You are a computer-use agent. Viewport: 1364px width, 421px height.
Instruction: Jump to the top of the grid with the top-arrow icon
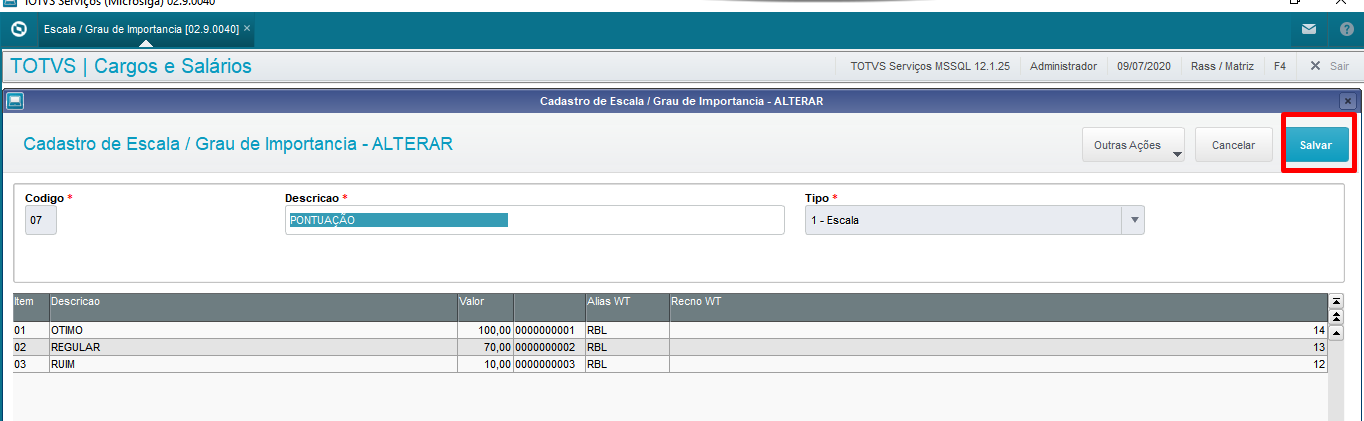(x=1336, y=301)
